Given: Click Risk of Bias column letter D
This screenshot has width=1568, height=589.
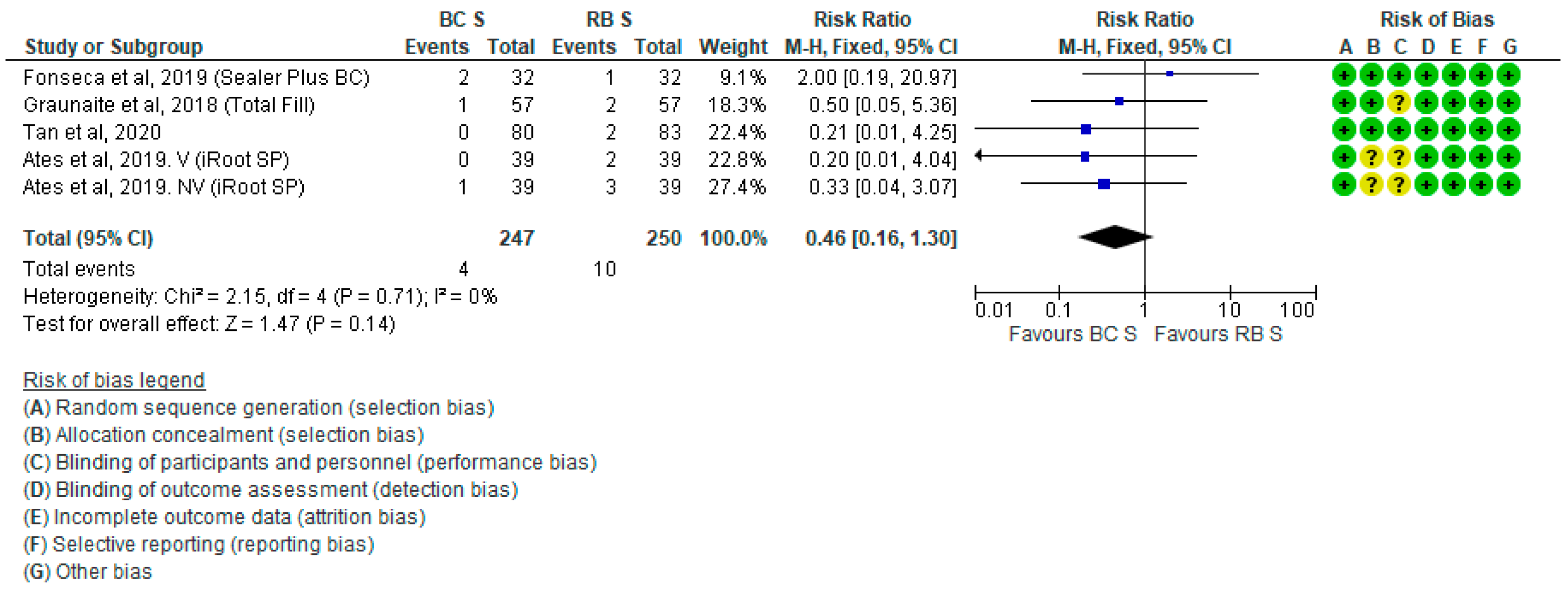Looking at the screenshot, I should pos(1428,47).
